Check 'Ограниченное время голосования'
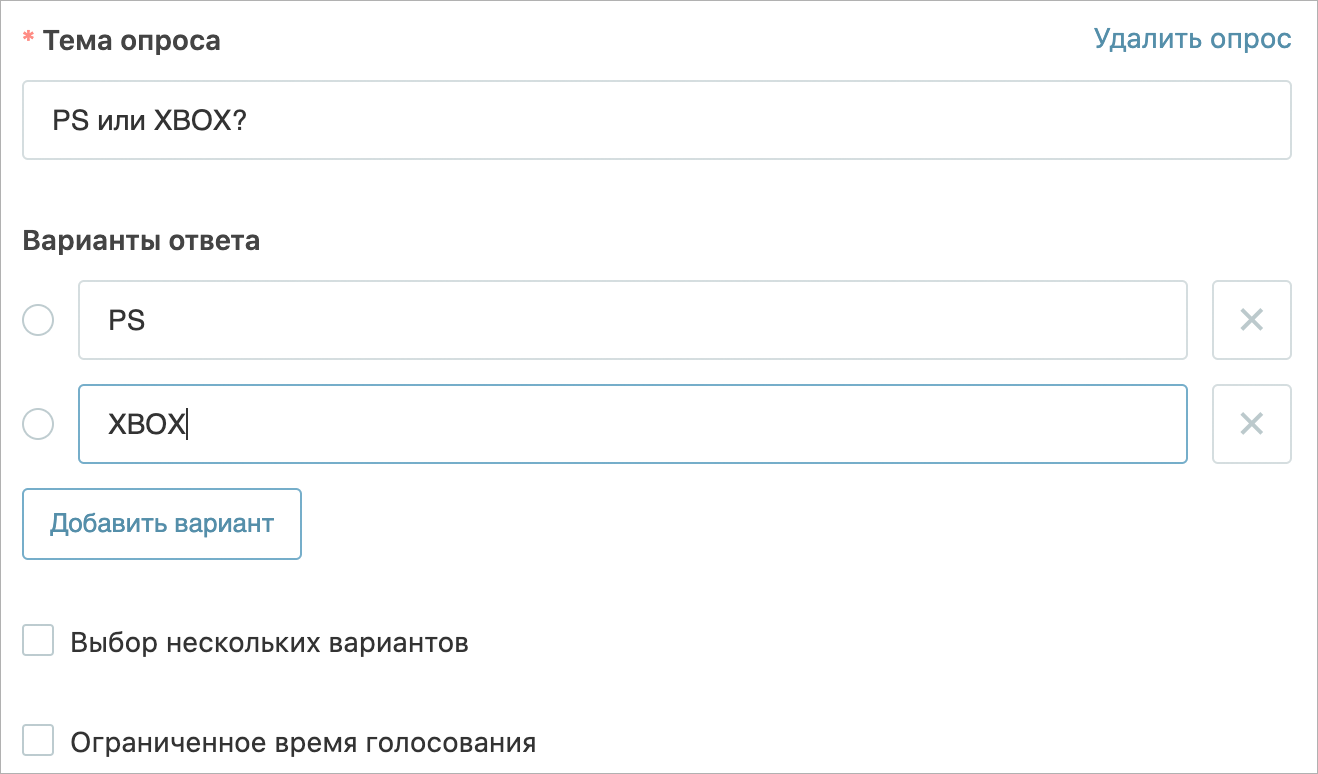1318x774 pixels. click(x=37, y=740)
